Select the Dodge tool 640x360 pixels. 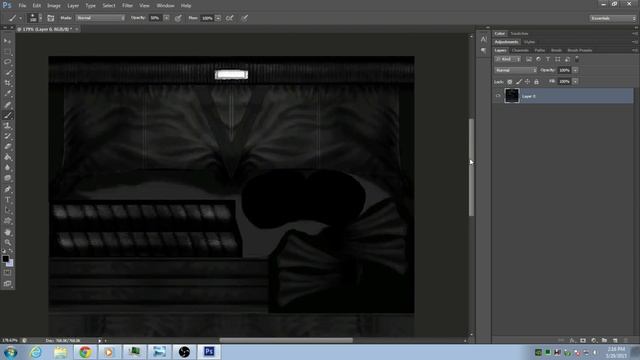click(7, 179)
